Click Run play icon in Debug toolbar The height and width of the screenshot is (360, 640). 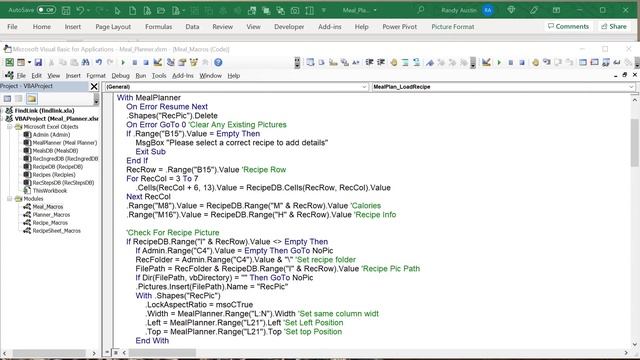(x=499, y=62)
